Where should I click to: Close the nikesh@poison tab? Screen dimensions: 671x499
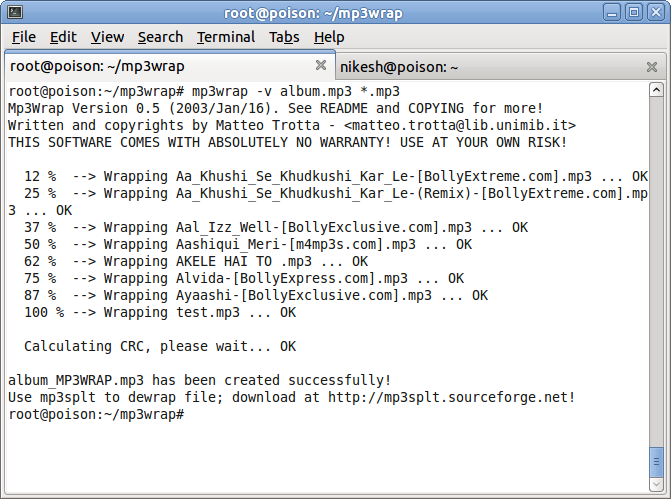point(651,67)
